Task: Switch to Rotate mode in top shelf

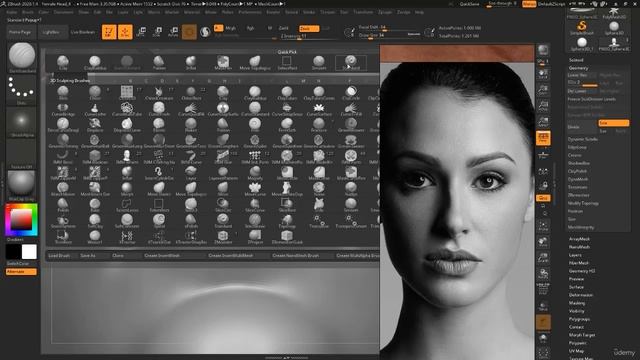Action: [x=173, y=32]
